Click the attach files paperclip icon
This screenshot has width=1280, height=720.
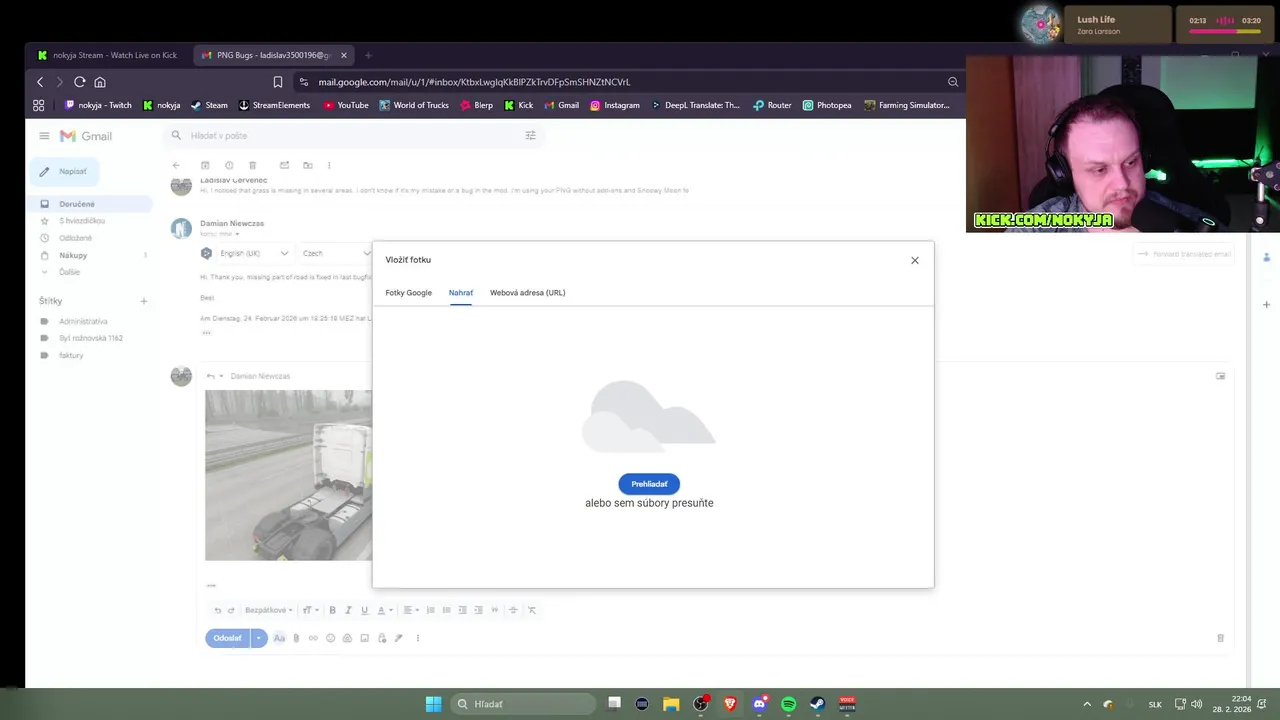coord(296,638)
